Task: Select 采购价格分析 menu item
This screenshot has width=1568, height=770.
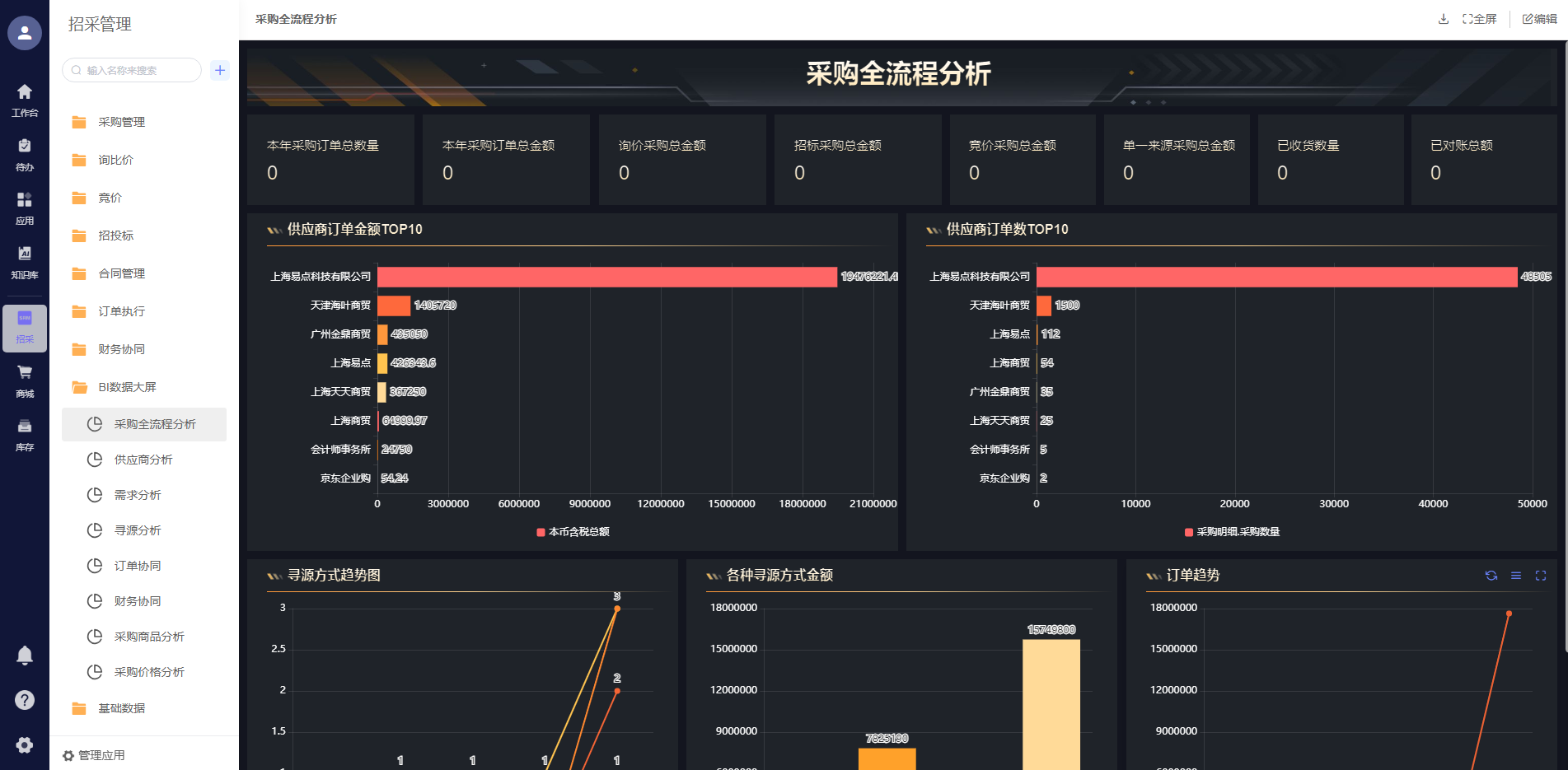Action: click(x=149, y=672)
